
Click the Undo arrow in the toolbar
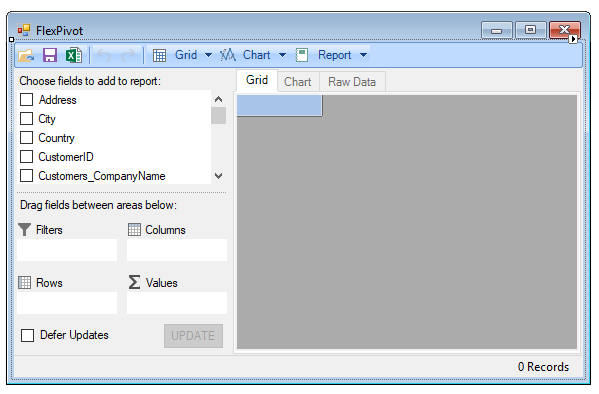click(x=104, y=55)
